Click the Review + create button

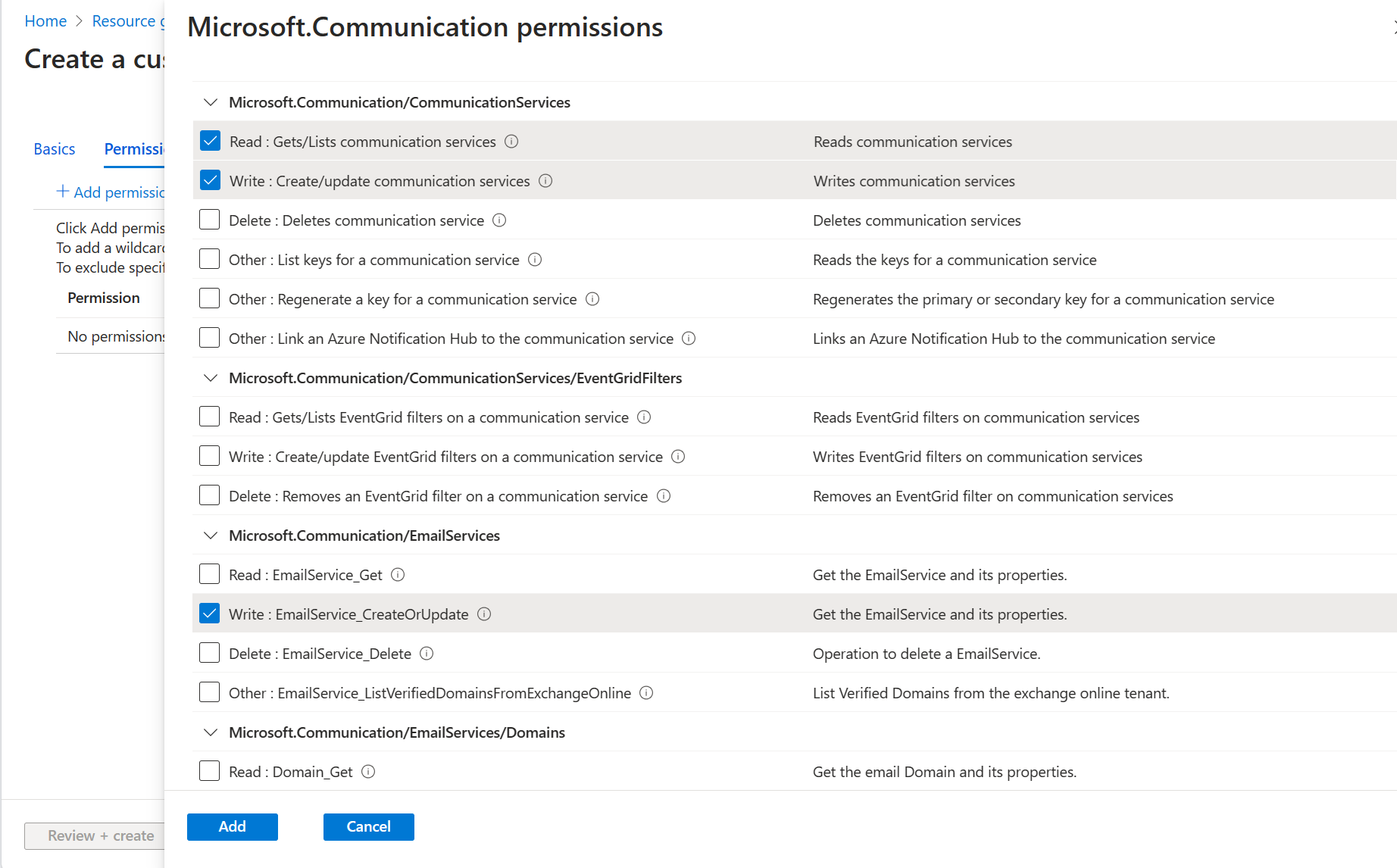tap(95, 836)
